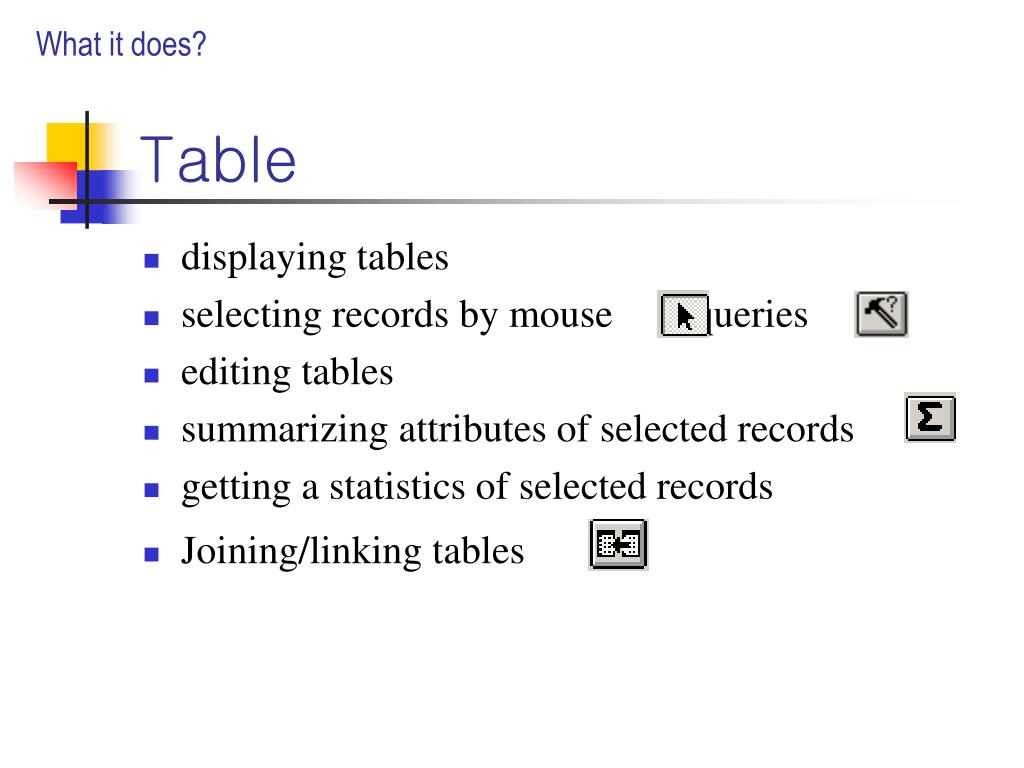Click the 'ueries' text fragment
The image size is (1024, 768).
click(x=760, y=316)
